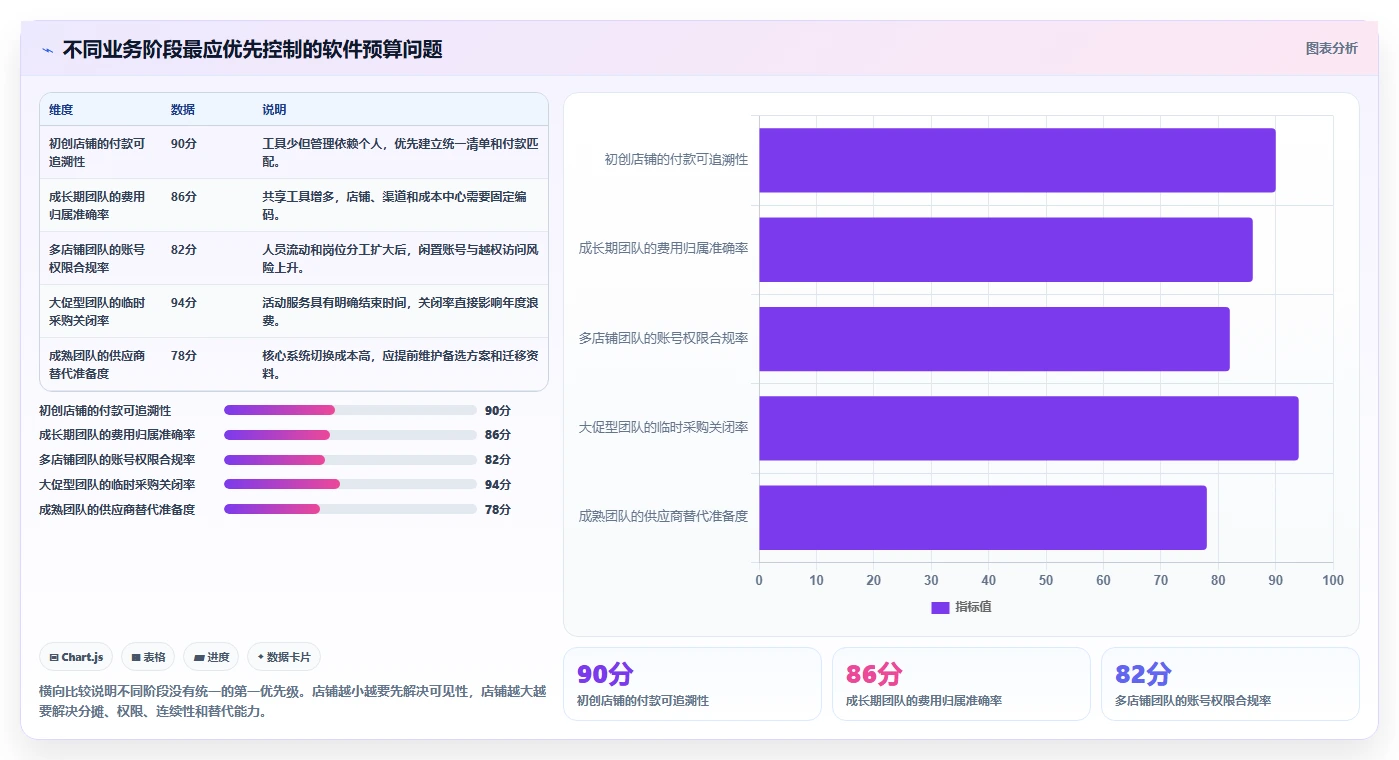This screenshot has height=760, width=1399.
Task: Click the 成熟团队的供应商替代准备度 progress bar
Action: click(x=350, y=509)
